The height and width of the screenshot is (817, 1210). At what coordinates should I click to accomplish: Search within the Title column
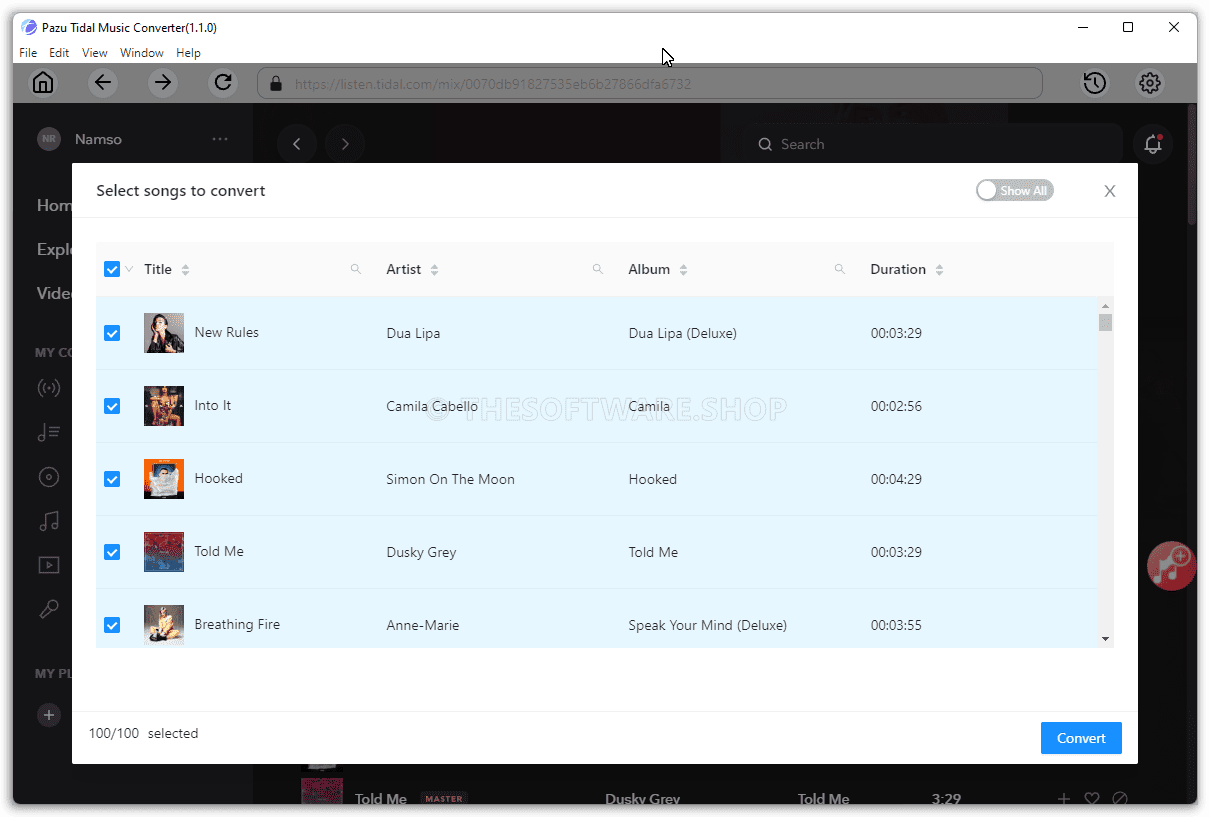pos(355,269)
